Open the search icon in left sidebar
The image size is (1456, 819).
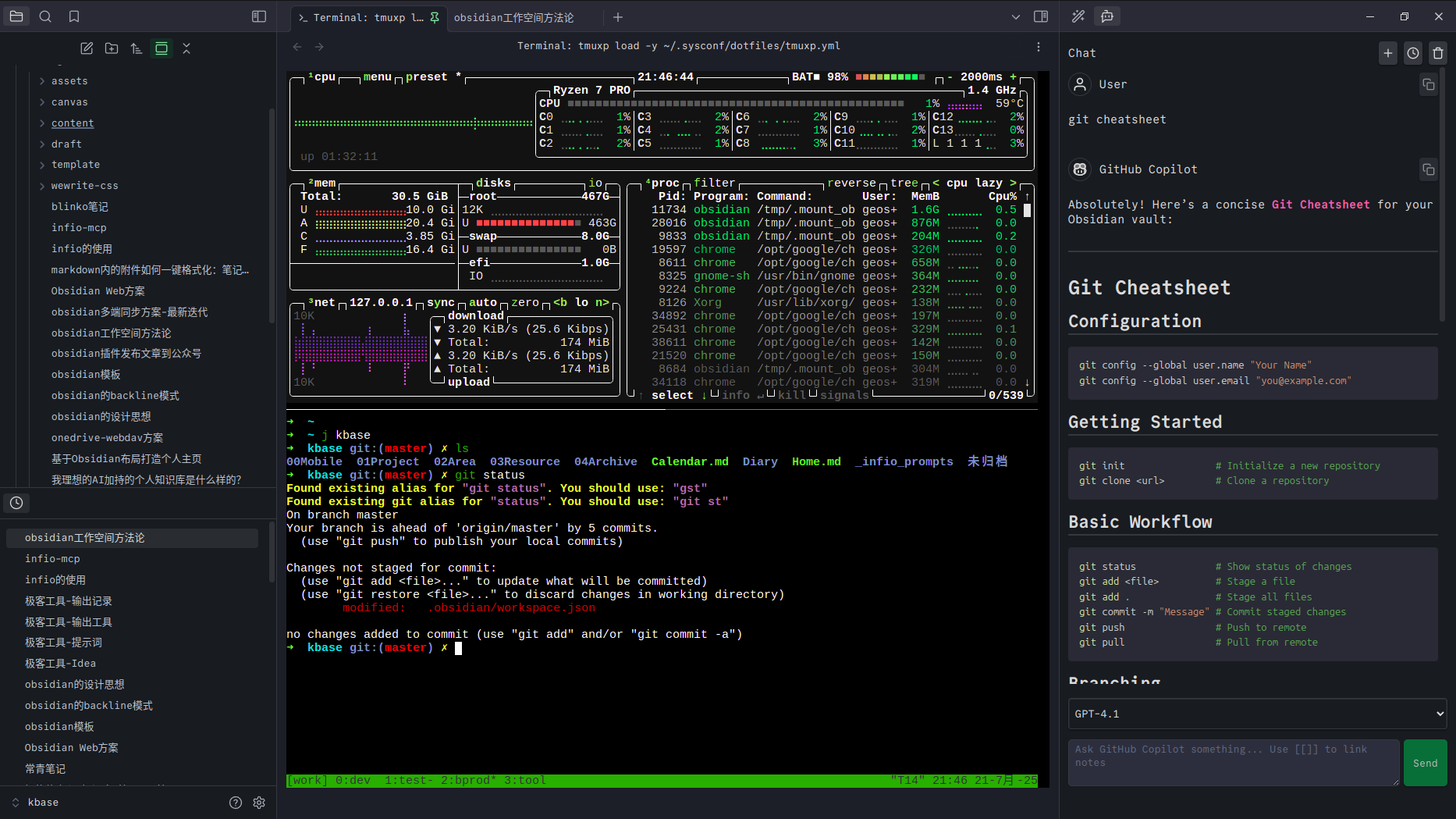(x=45, y=16)
